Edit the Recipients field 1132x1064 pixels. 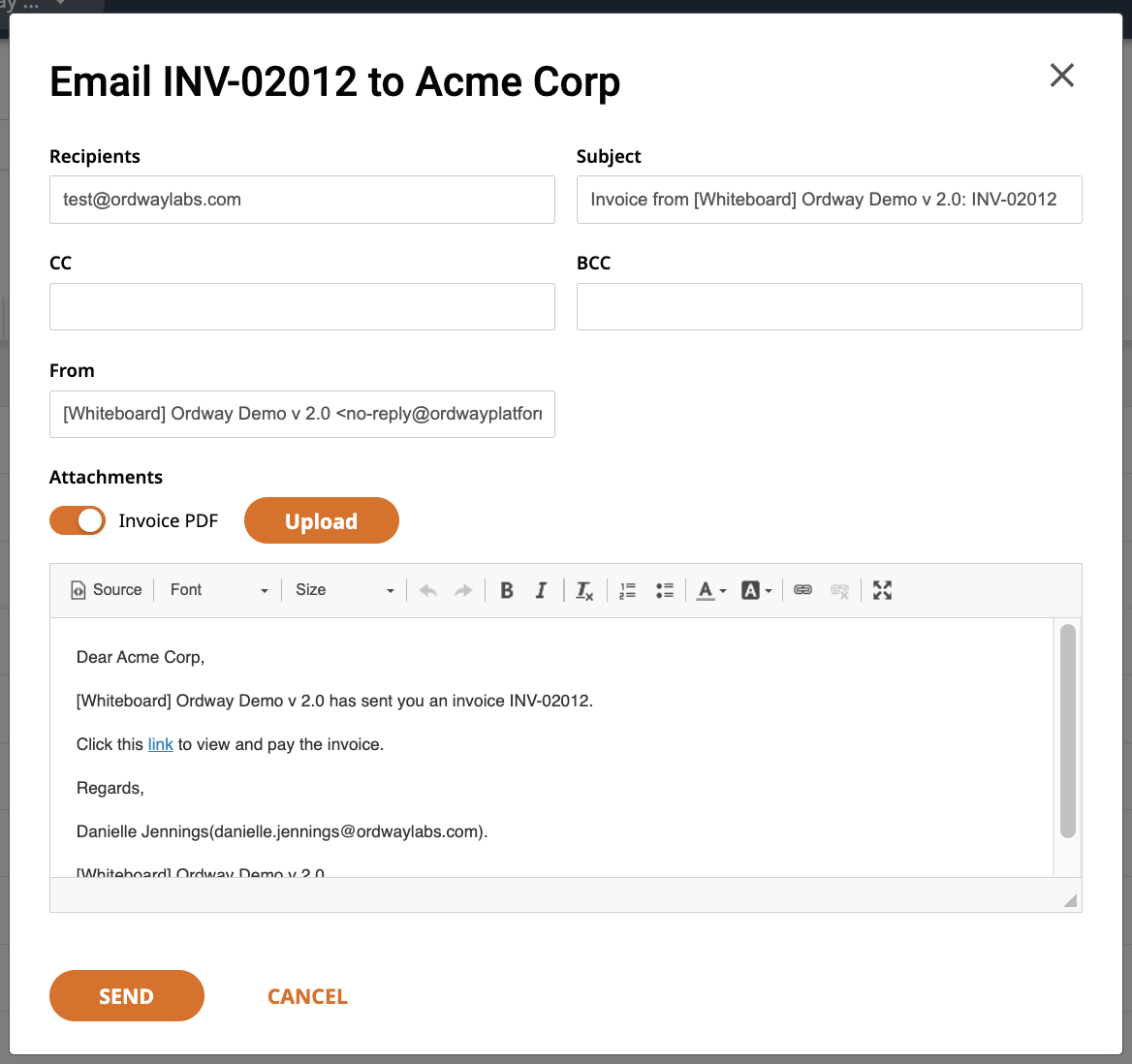point(301,200)
